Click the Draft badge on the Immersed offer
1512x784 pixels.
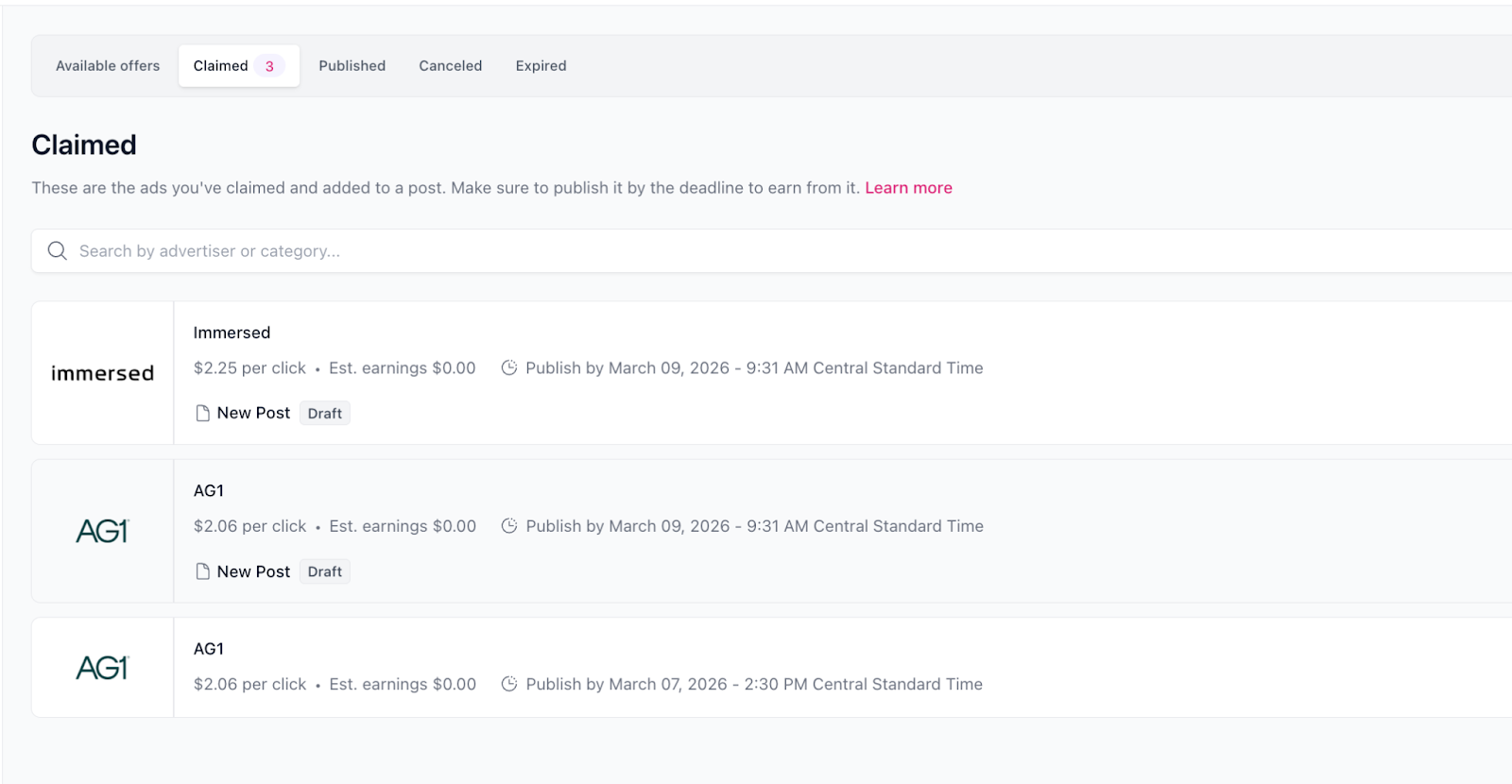click(325, 414)
